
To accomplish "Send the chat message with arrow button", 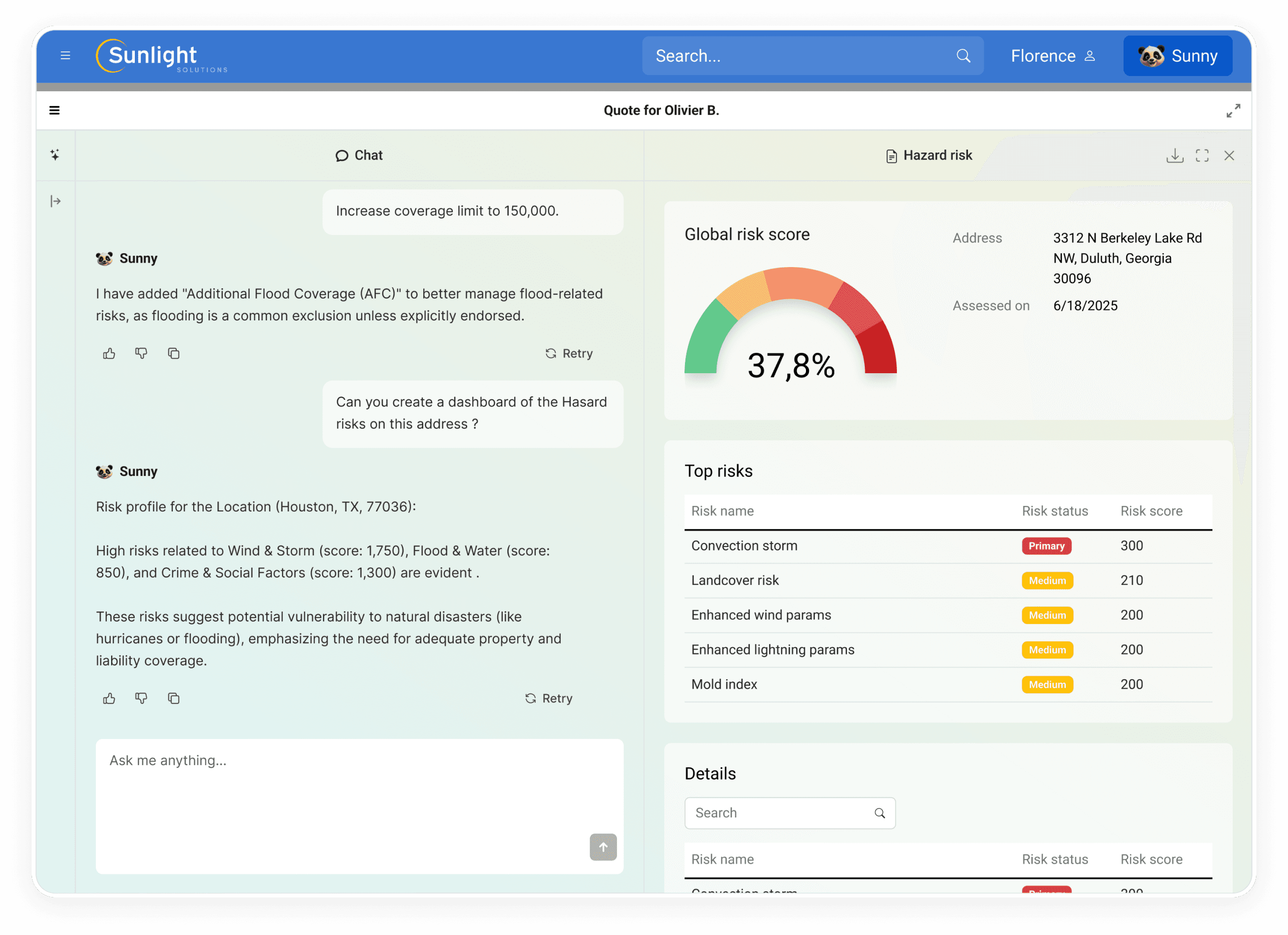I will click(603, 847).
